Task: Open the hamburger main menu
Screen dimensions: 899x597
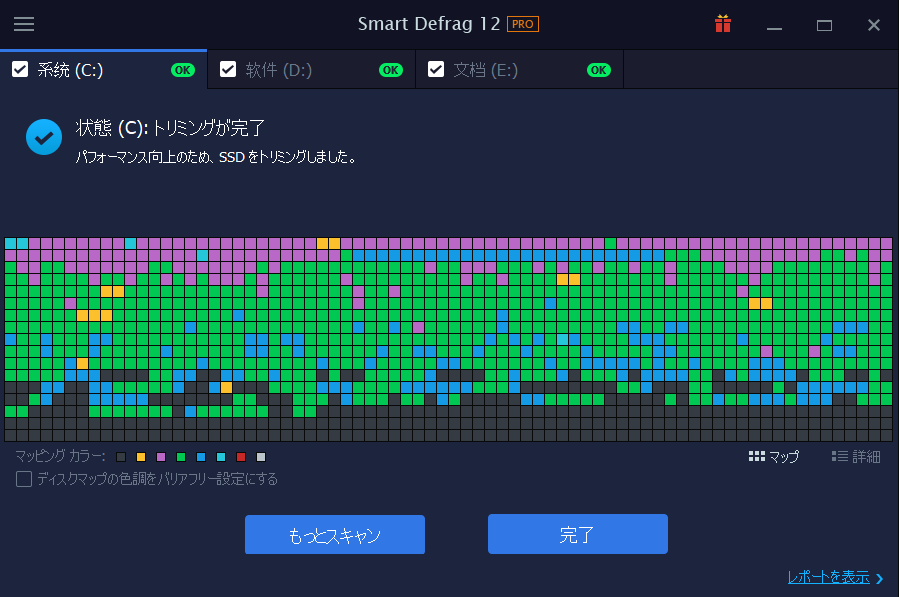Action: pyautogui.click(x=24, y=24)
